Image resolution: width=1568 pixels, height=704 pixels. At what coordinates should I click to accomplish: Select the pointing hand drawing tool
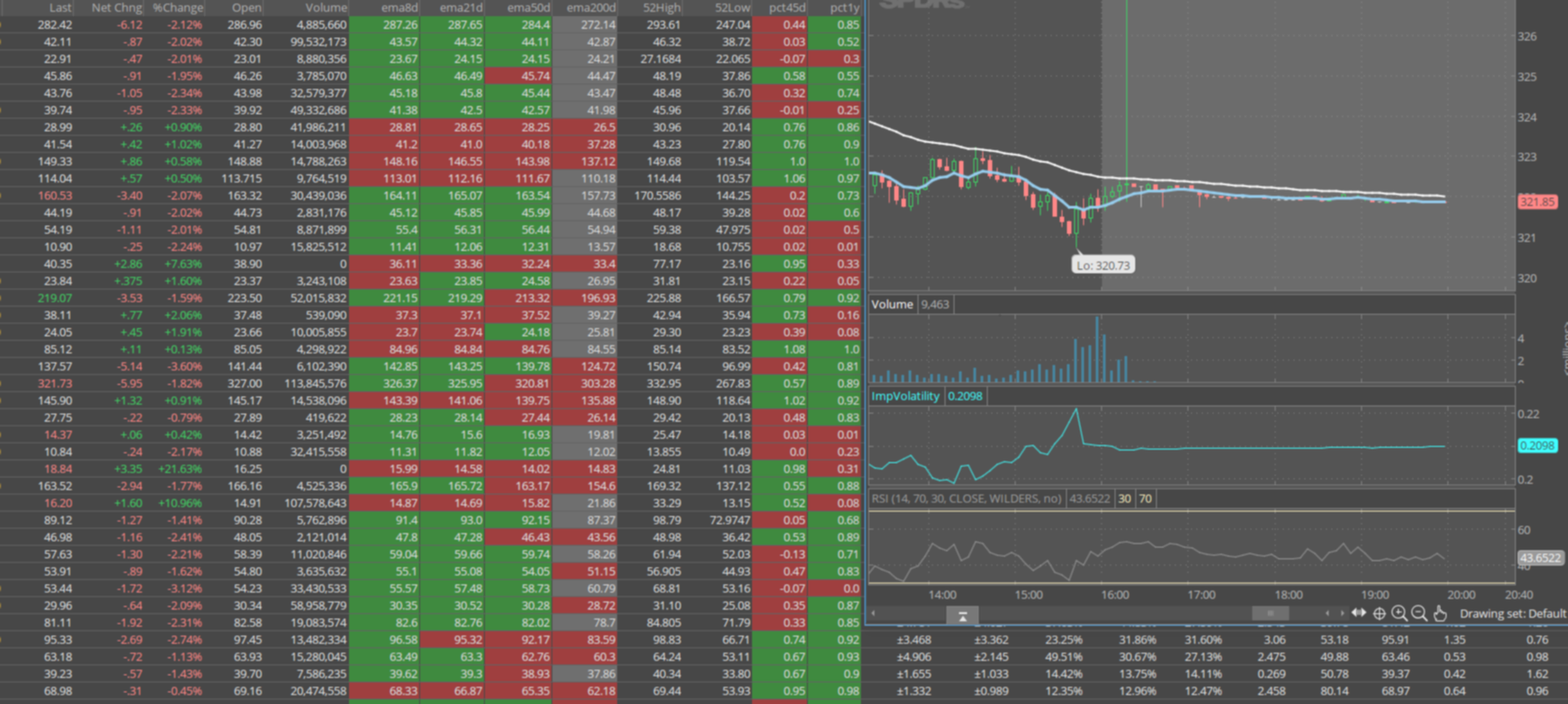pyautogui.click(x=1439, y=613)
